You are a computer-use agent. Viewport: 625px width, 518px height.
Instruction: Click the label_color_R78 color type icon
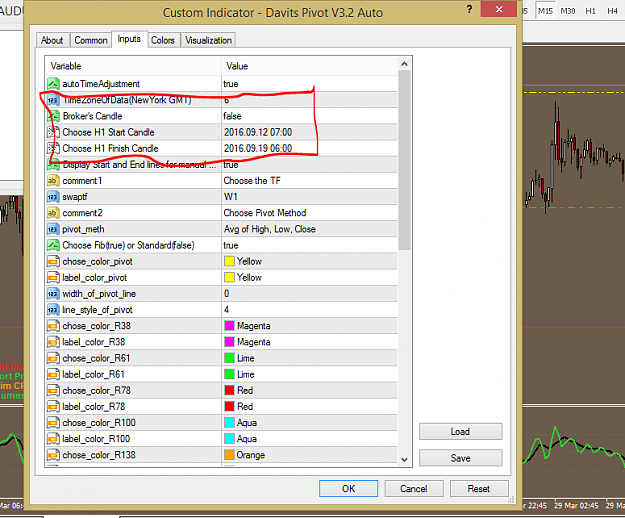pyautogui.click(x=53, y=406)
